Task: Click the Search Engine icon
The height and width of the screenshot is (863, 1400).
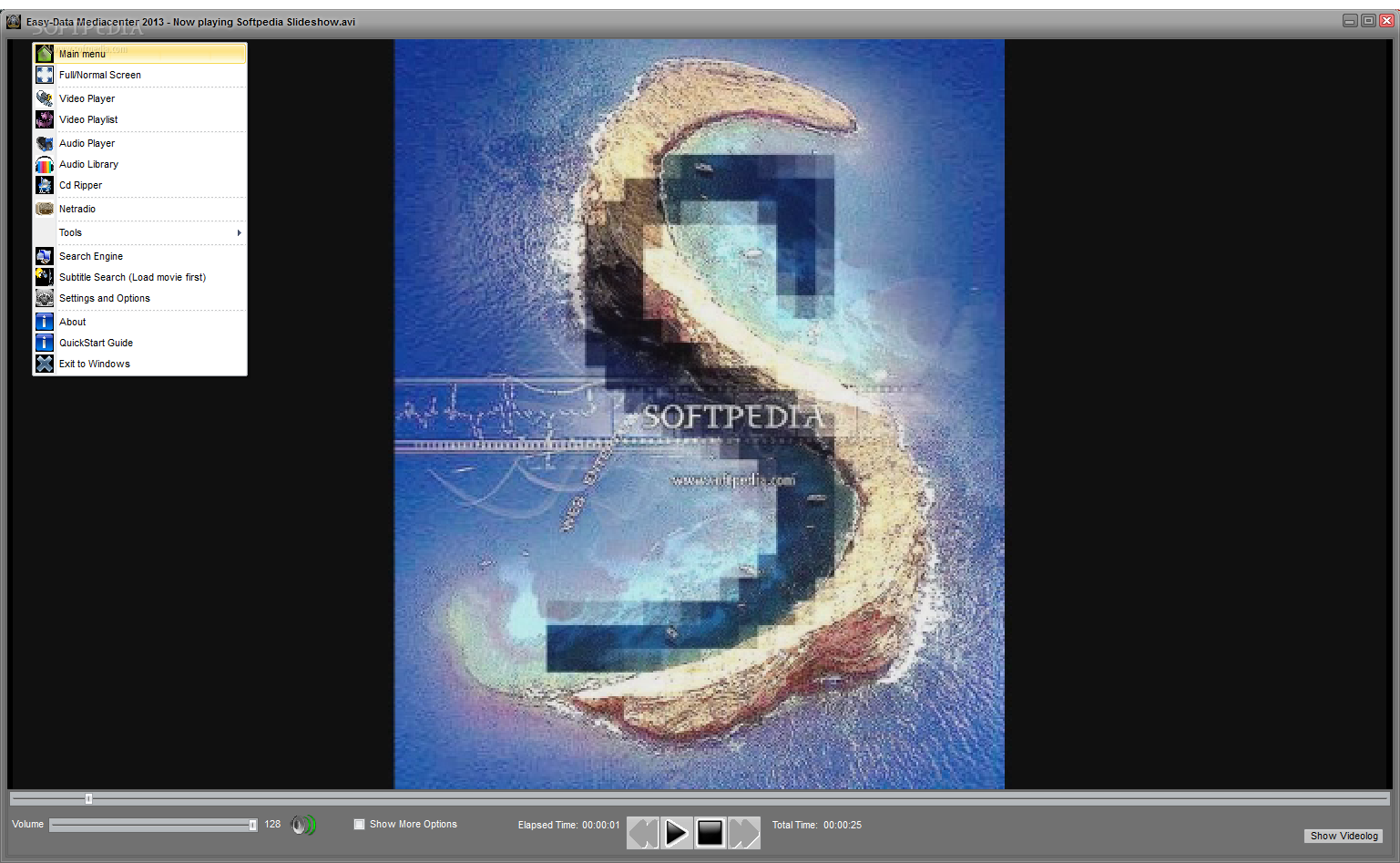Action: coord(45,256)
